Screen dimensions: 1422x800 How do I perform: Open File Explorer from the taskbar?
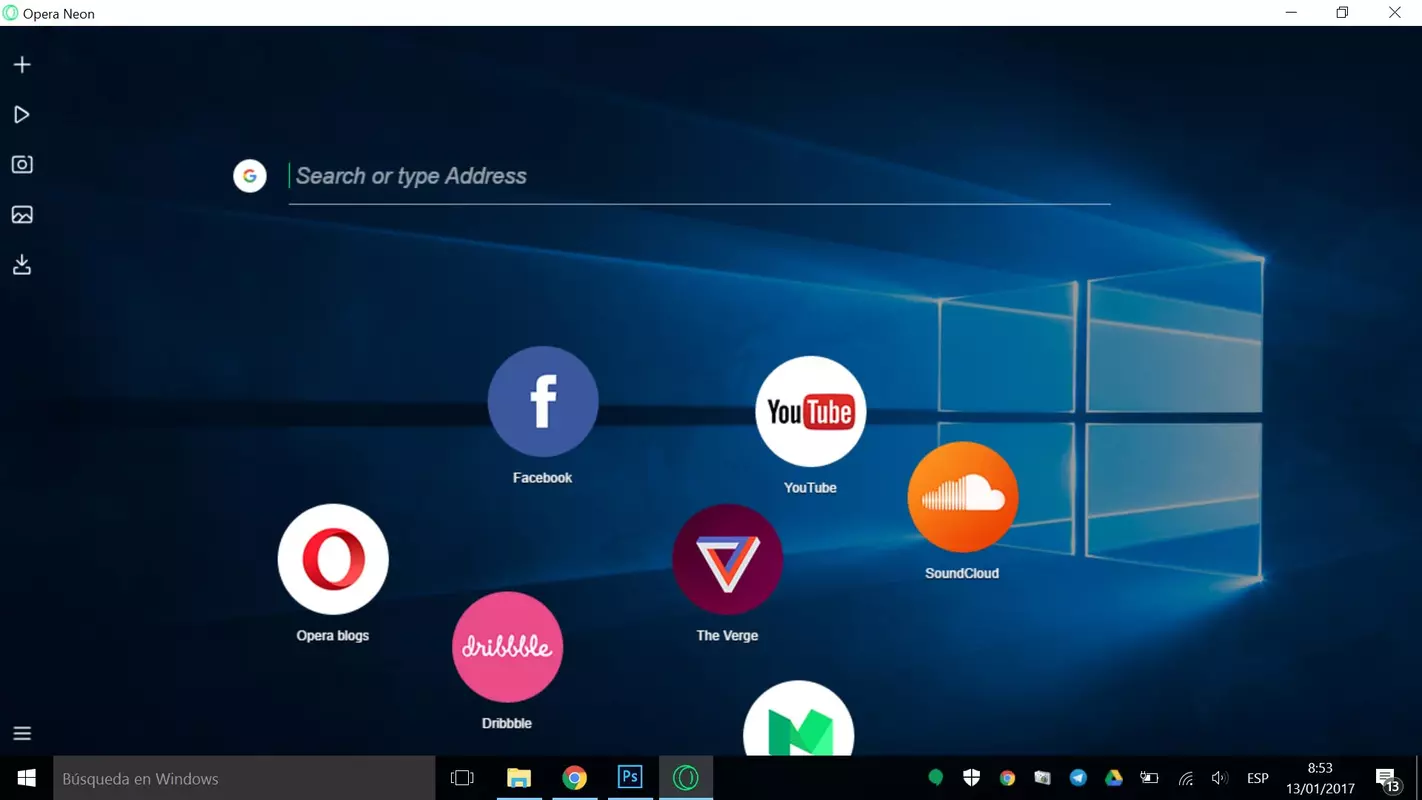click(x=518, y=778)
